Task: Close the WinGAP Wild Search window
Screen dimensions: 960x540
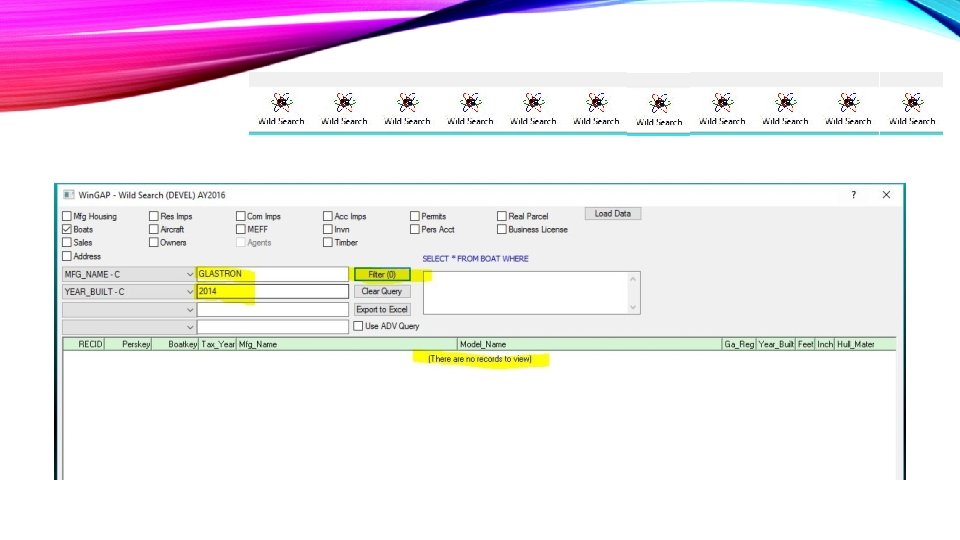Action: (886, 195)
